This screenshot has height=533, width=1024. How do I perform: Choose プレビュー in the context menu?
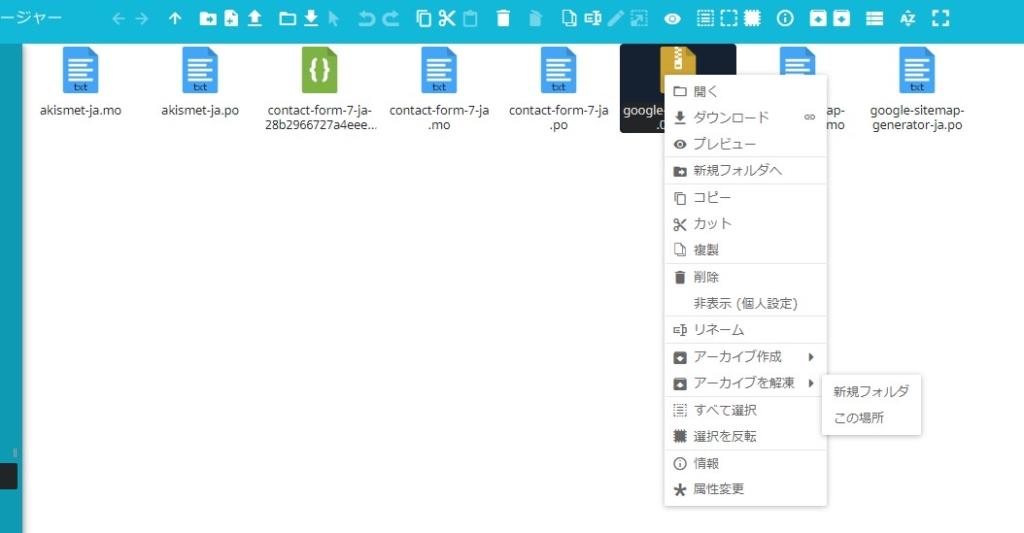click(745, 144)
